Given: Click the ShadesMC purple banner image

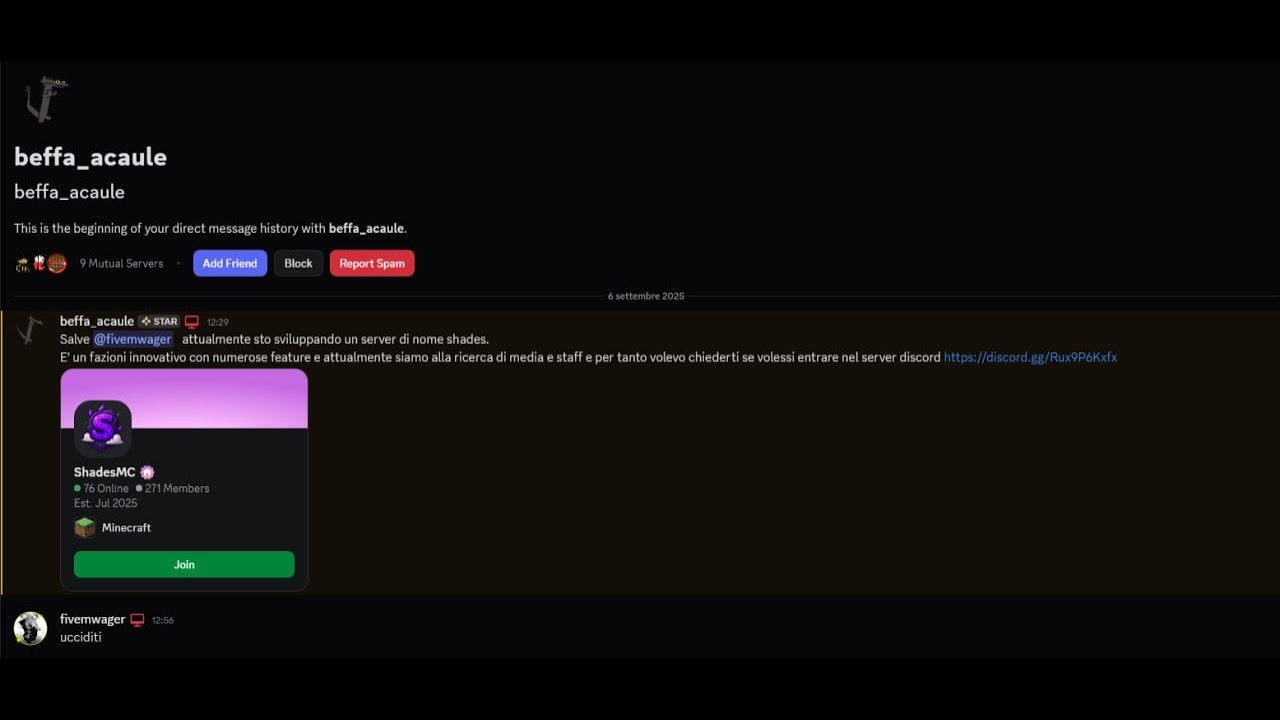Looking at the screenshot, I should [184, 398].
